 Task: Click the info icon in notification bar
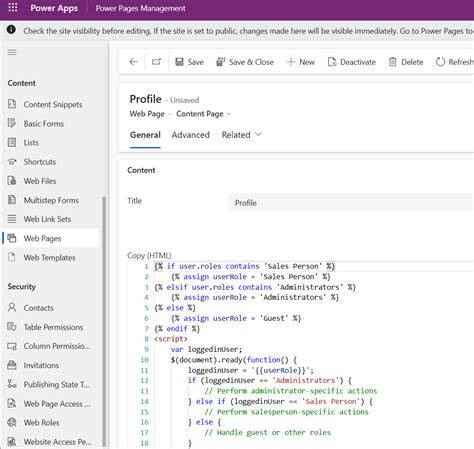[11, 30]
